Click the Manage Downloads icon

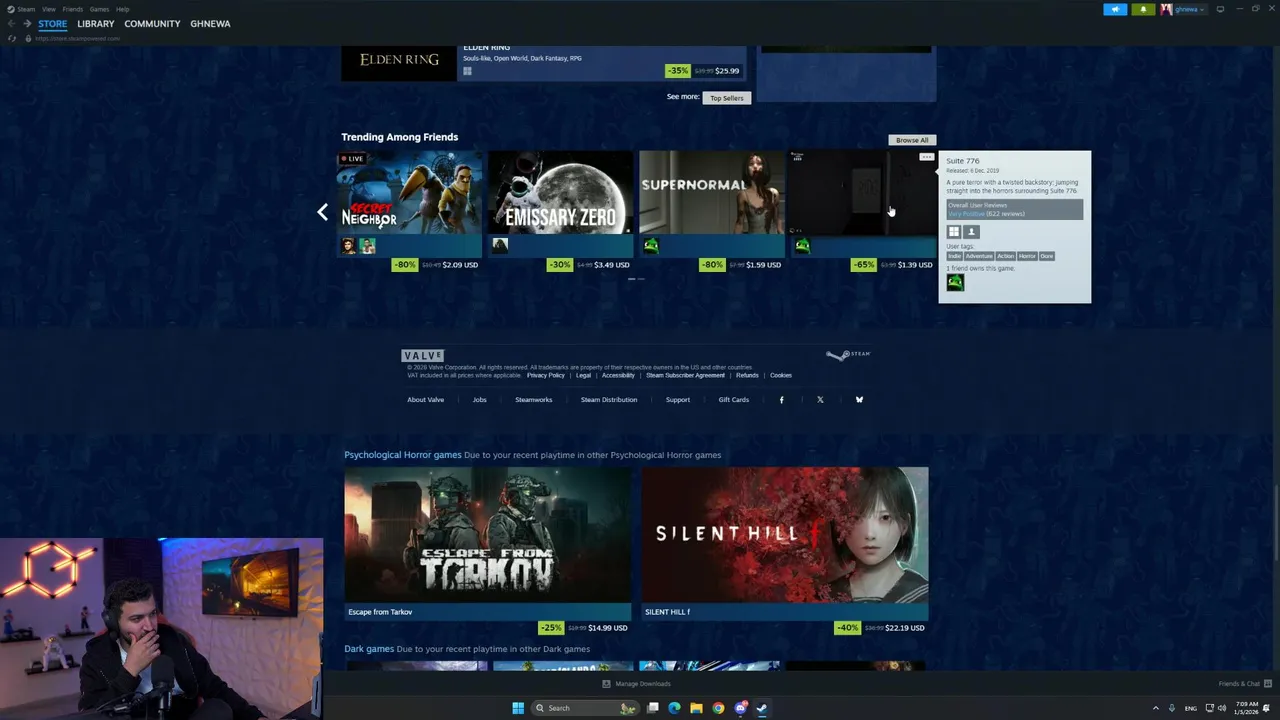click(x=606, y=684)
